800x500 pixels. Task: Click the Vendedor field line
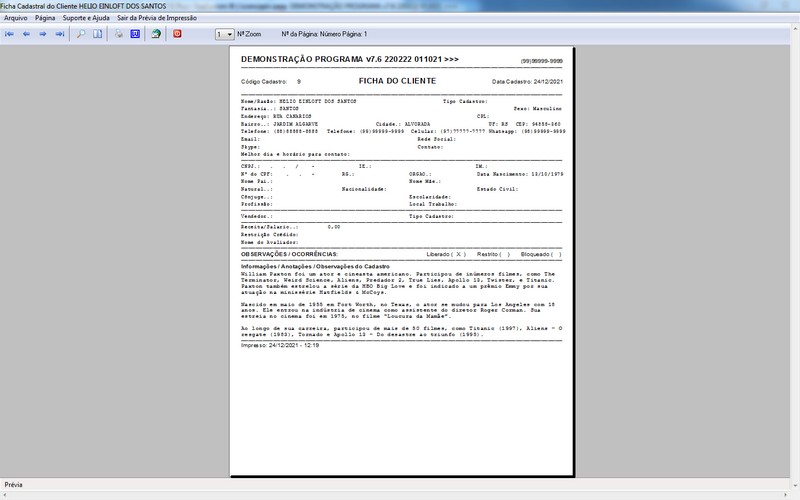coord(257,216)
